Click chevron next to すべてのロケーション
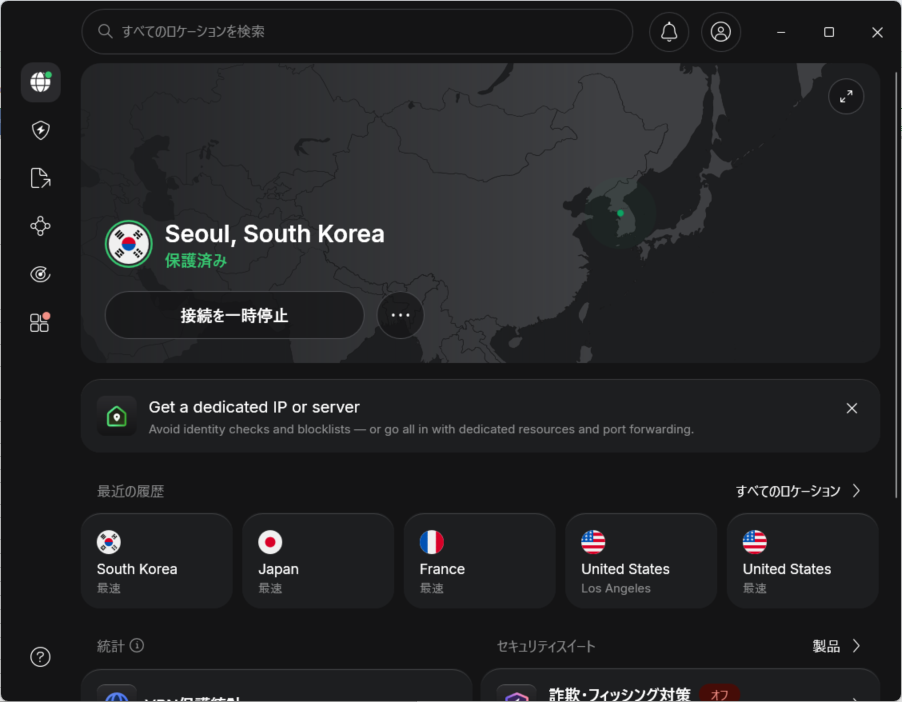Screen dimensions: 902x702 click(x=857, y=491)
